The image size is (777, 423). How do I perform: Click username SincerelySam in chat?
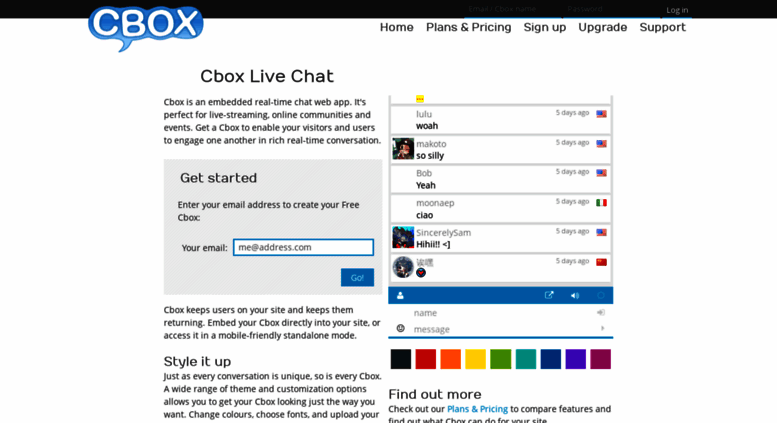tap(444, 233)
